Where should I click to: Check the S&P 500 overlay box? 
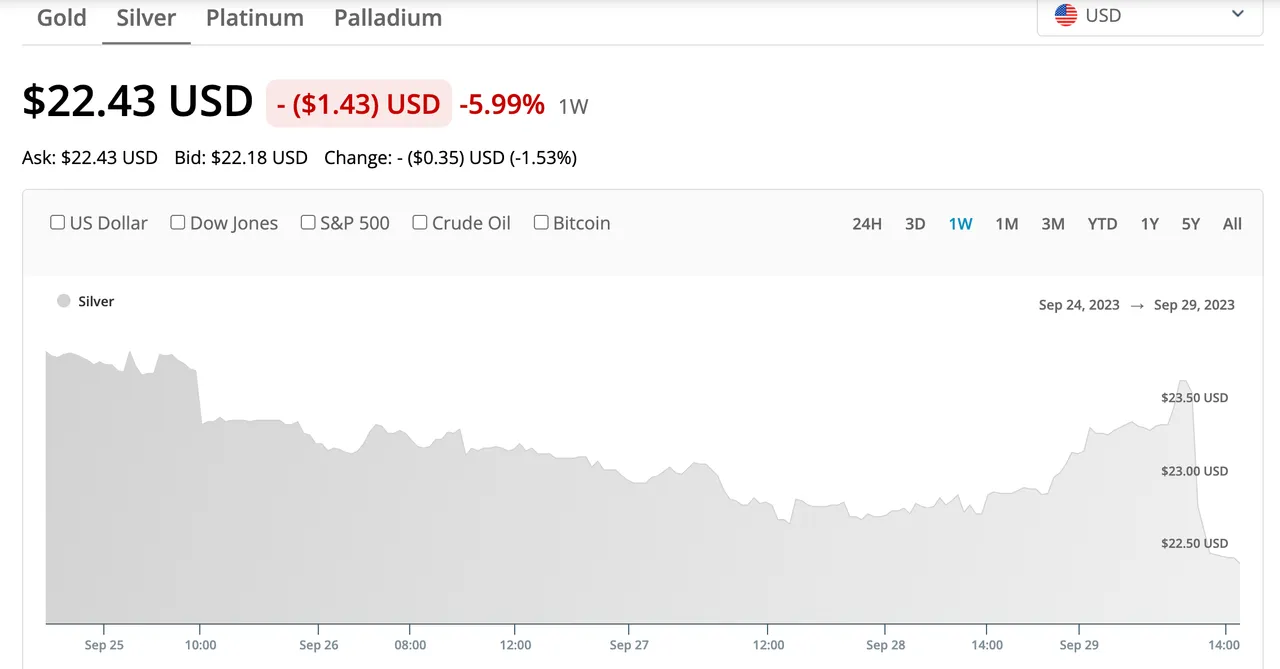point(308,223)
